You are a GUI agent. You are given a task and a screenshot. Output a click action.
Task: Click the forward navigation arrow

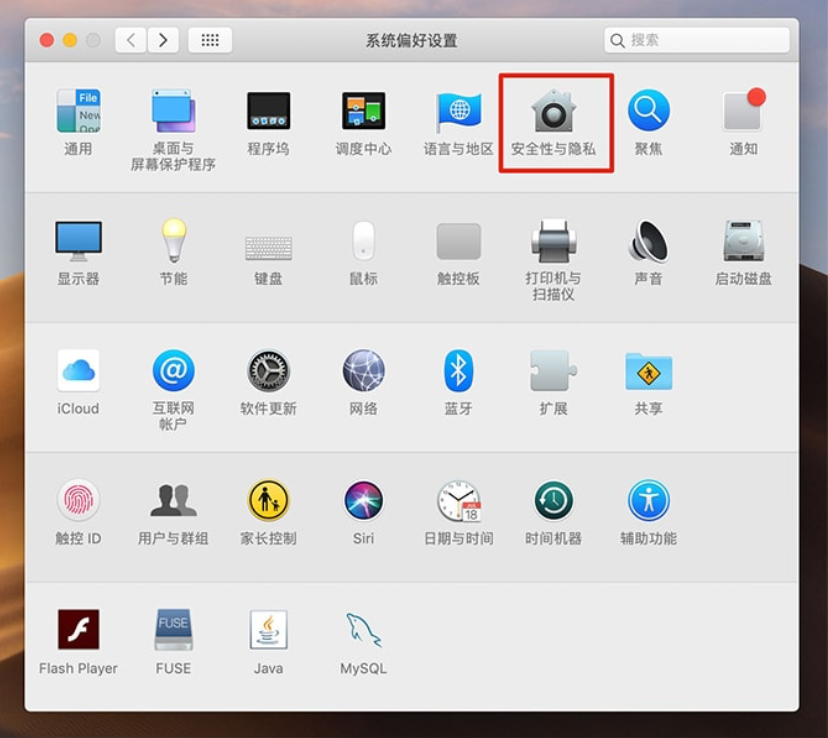click(x=163, y=40)
